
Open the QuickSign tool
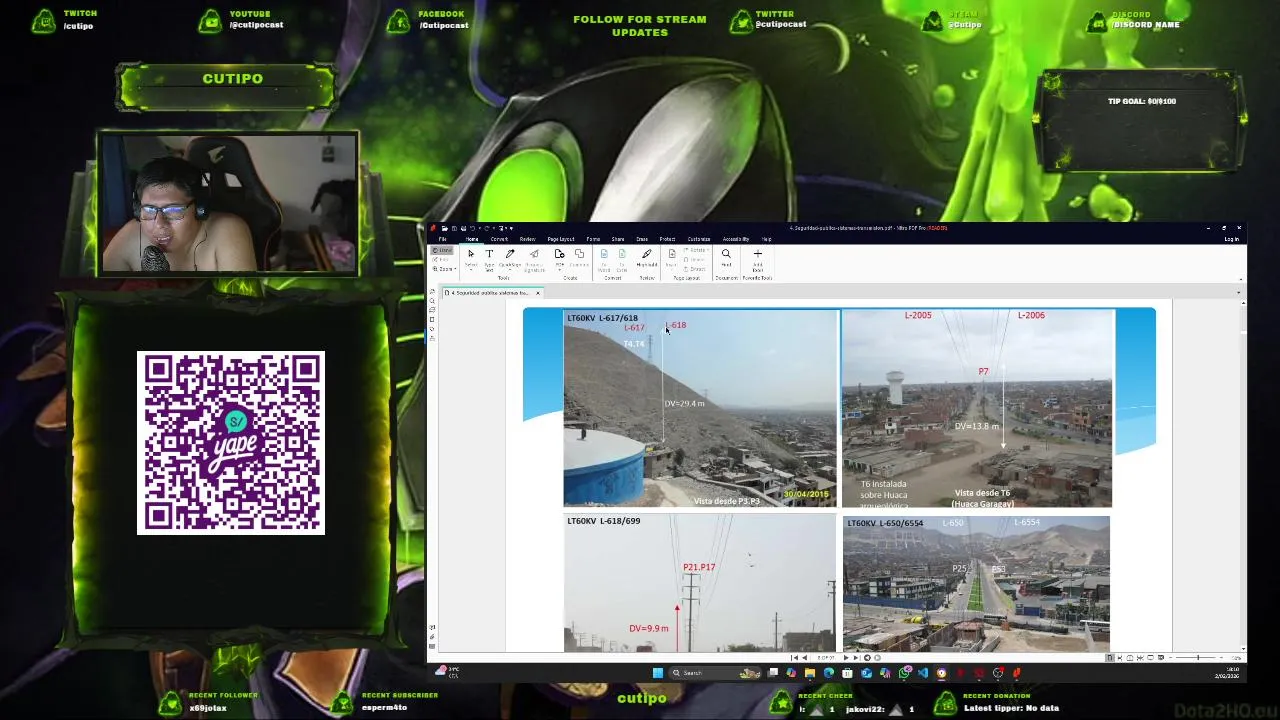(510, 256)
